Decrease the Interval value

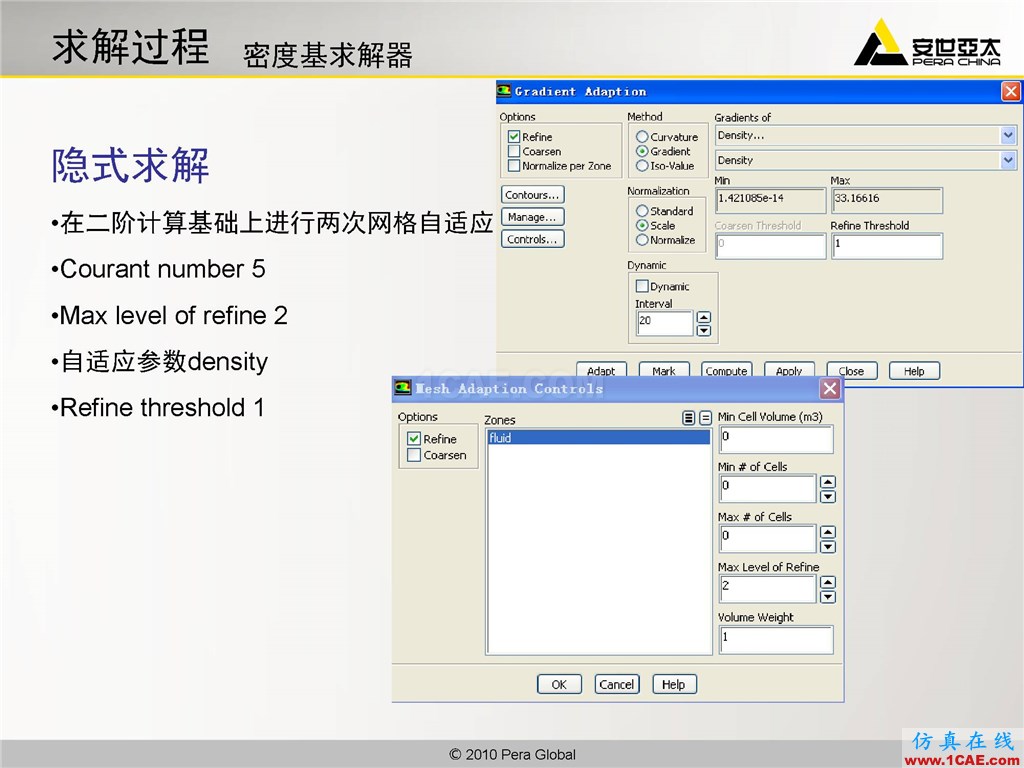click(x=704, y=330)
